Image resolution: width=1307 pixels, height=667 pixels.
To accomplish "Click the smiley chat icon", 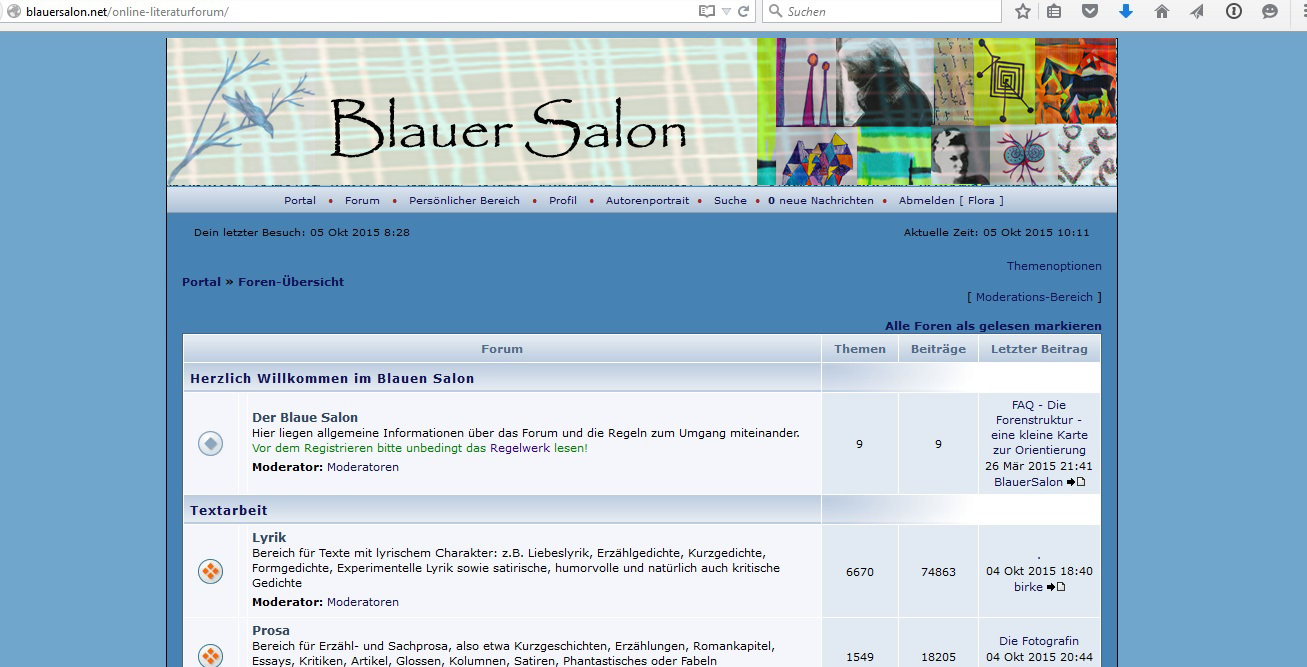I will pyautogui.click(x=1270, y=12).
